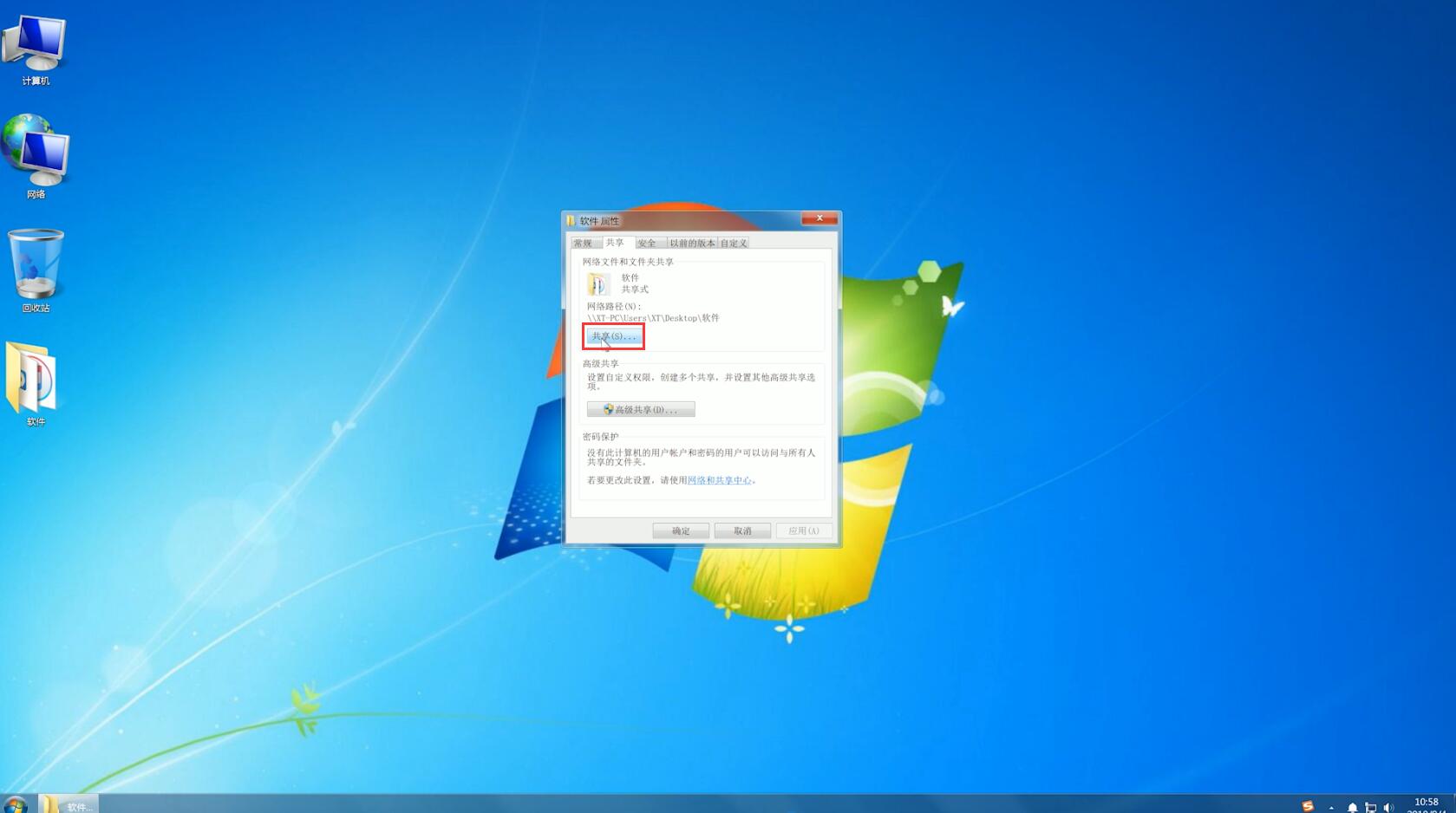Open the volume speaker tray icon
The image size is (1456, 813).
1388,807
